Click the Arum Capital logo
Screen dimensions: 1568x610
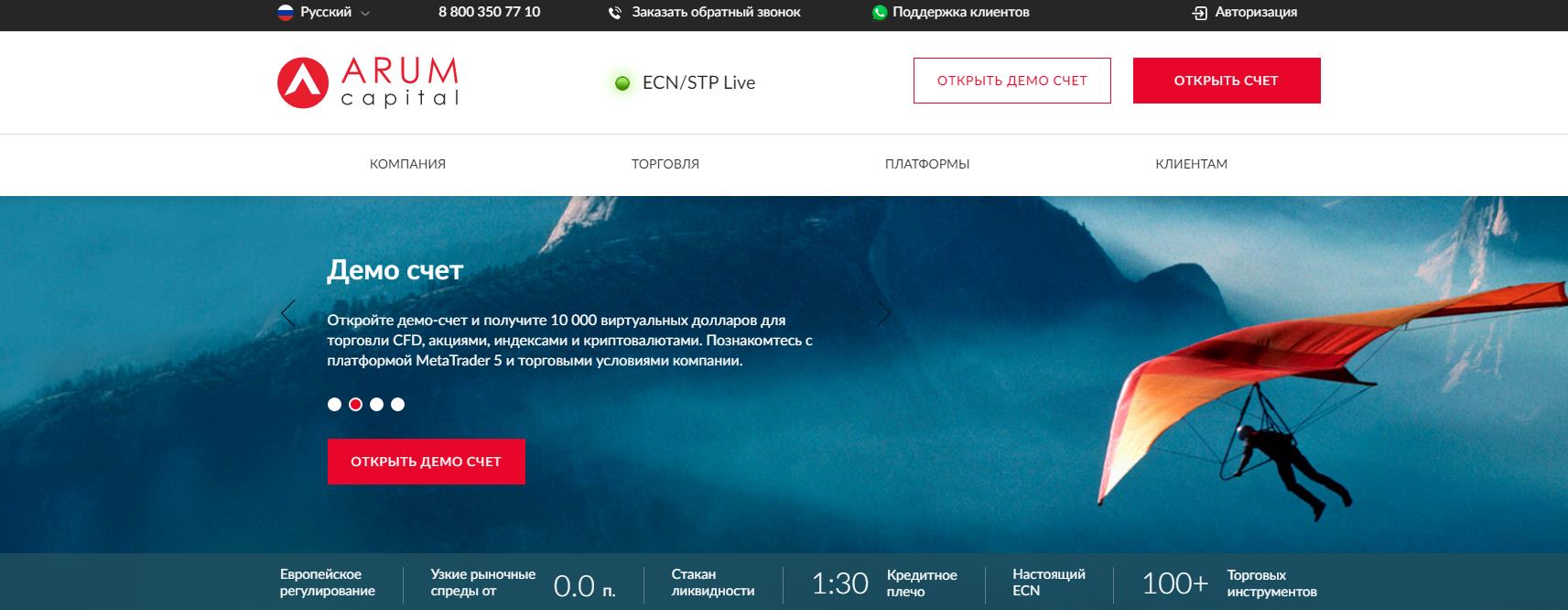coord(368,82)
